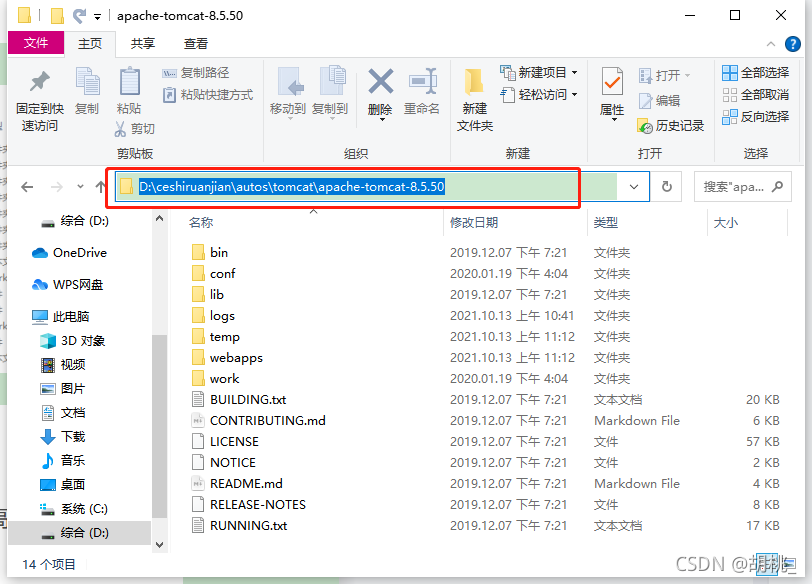Select the temp folder
812x584 pixels.
pyautogui.click(x=216, y=337)
